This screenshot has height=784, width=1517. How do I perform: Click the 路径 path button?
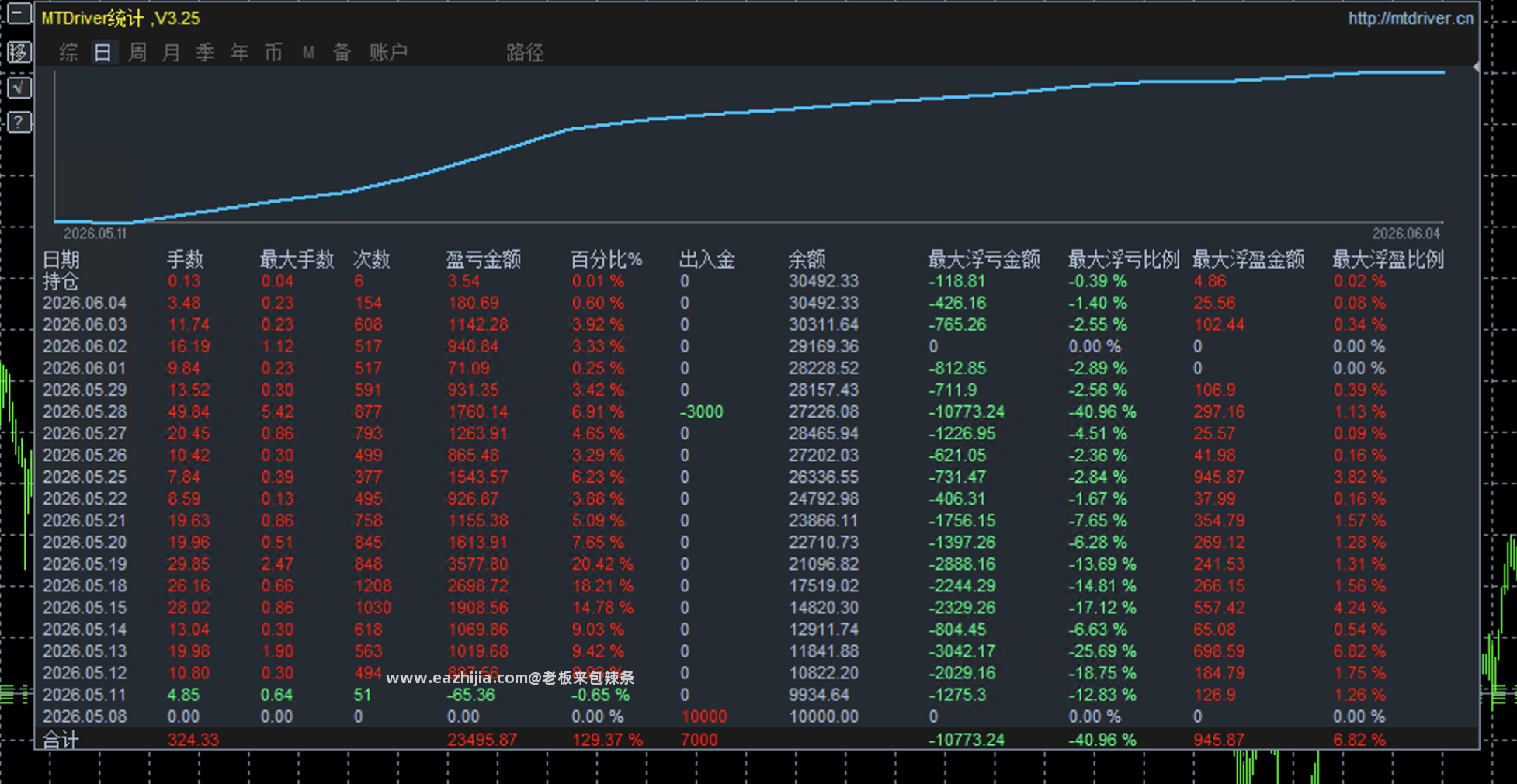525,52
